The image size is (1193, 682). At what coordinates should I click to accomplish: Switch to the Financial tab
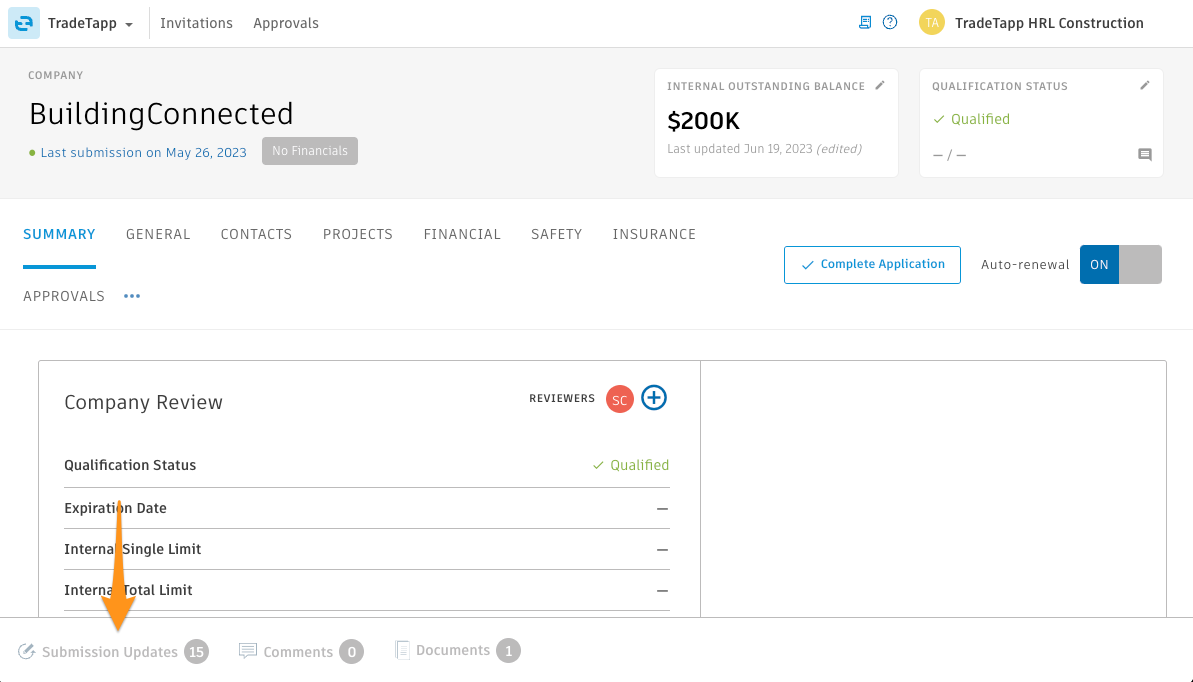point(462,234)
